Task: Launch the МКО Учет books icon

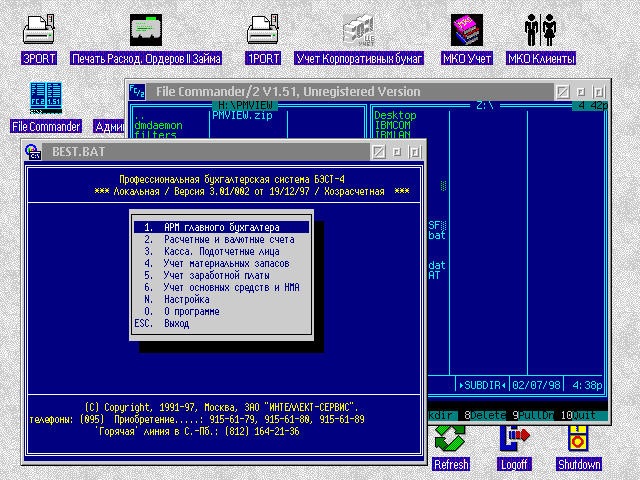Action: [x=467, y=30]
